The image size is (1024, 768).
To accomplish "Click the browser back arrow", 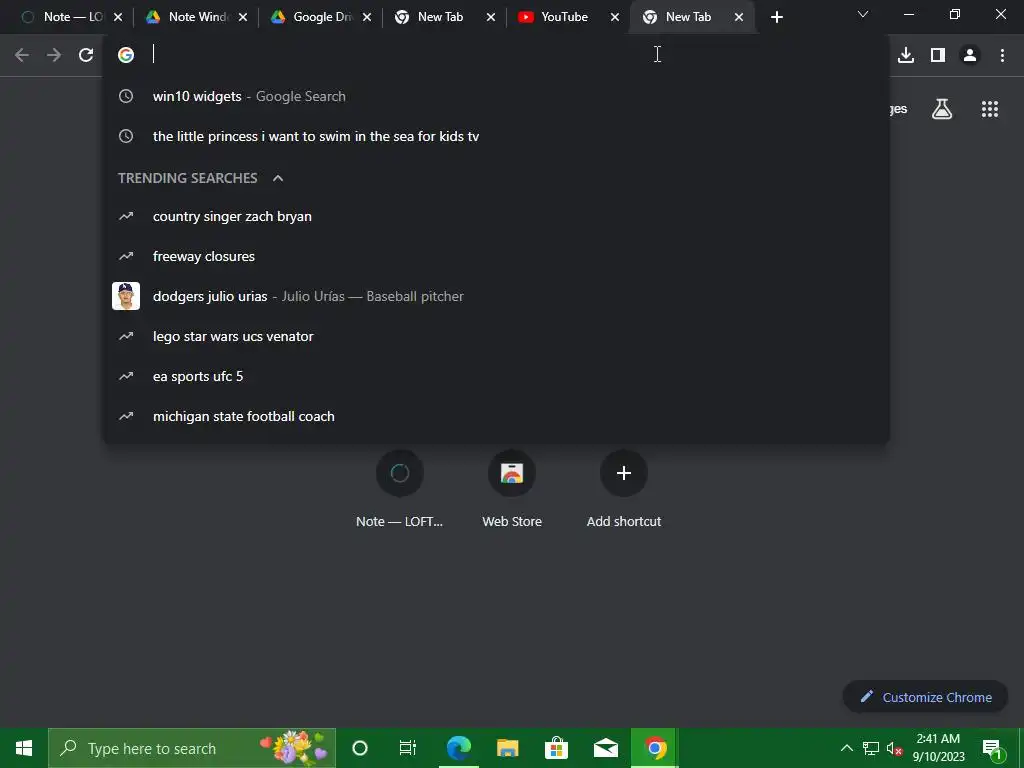I will [22, 55].
